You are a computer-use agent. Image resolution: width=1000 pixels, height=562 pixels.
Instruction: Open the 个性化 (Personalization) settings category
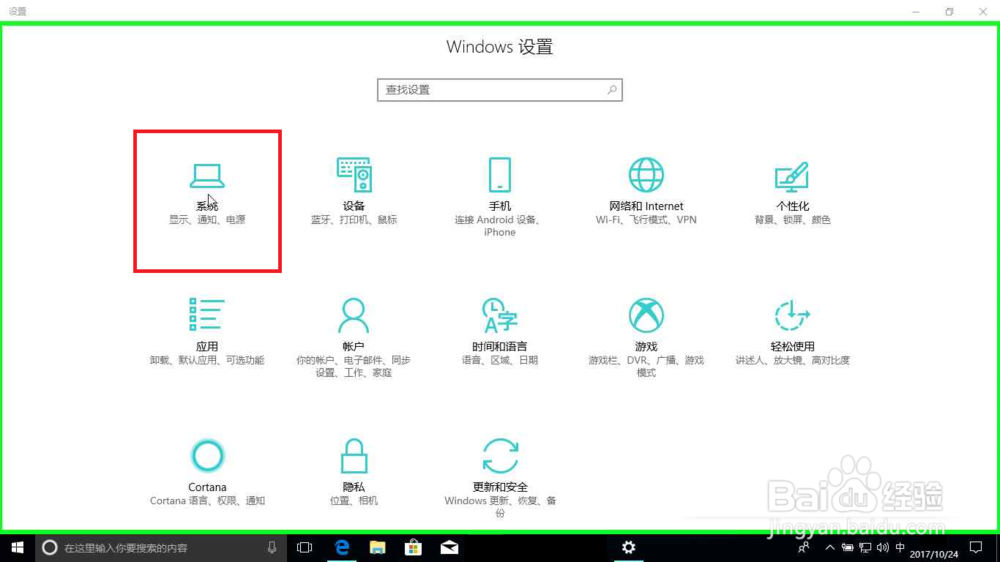click(792, 192)
